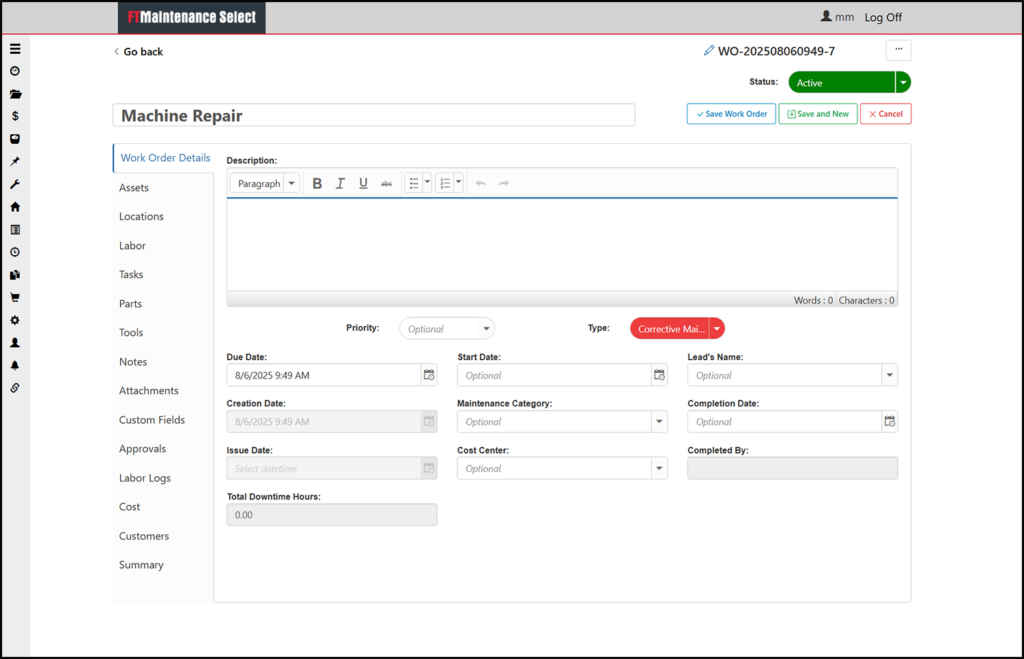The width and height of the screenshot is (1024, 659).
Task: Click the Machine Repair title field
Action: [x=374, y=116]
